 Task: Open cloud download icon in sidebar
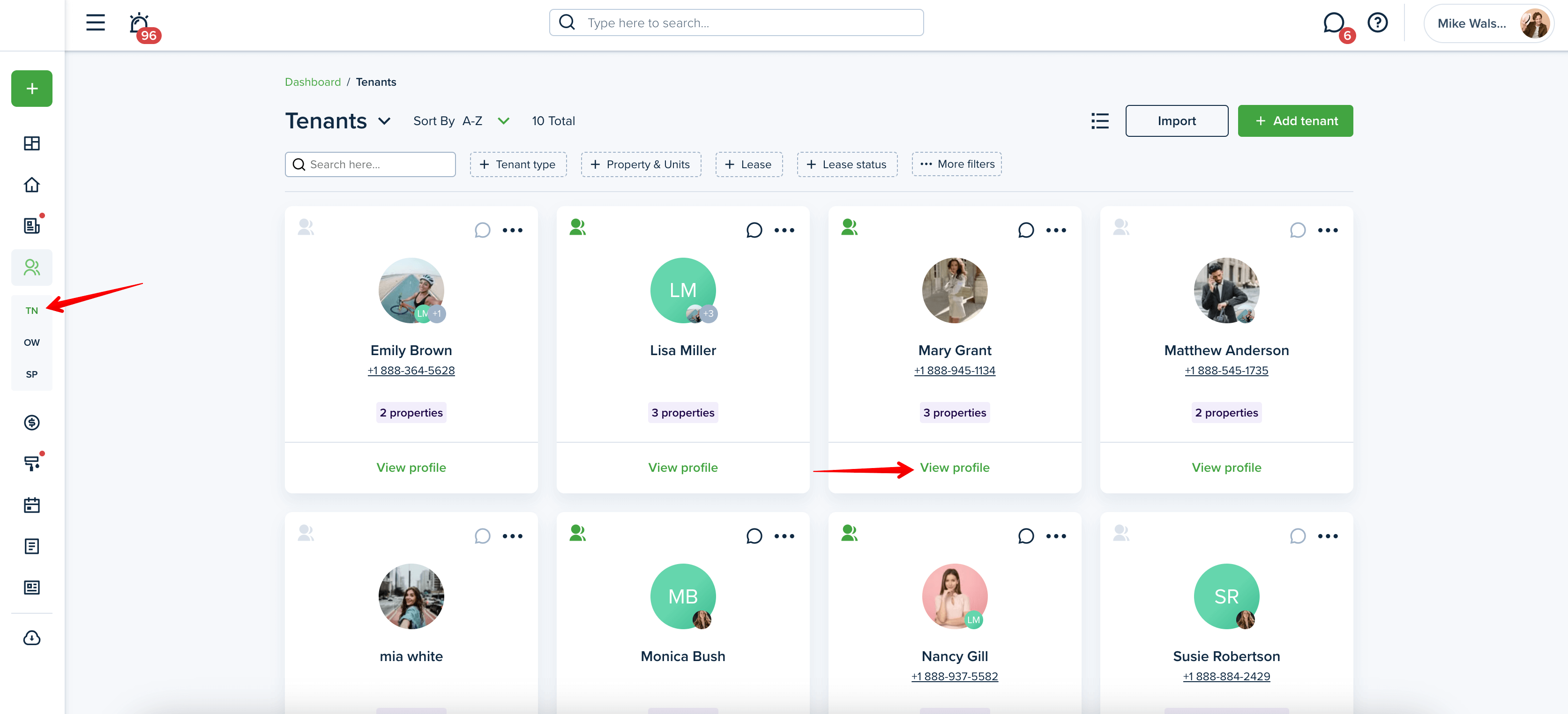(x=32, y=638)
